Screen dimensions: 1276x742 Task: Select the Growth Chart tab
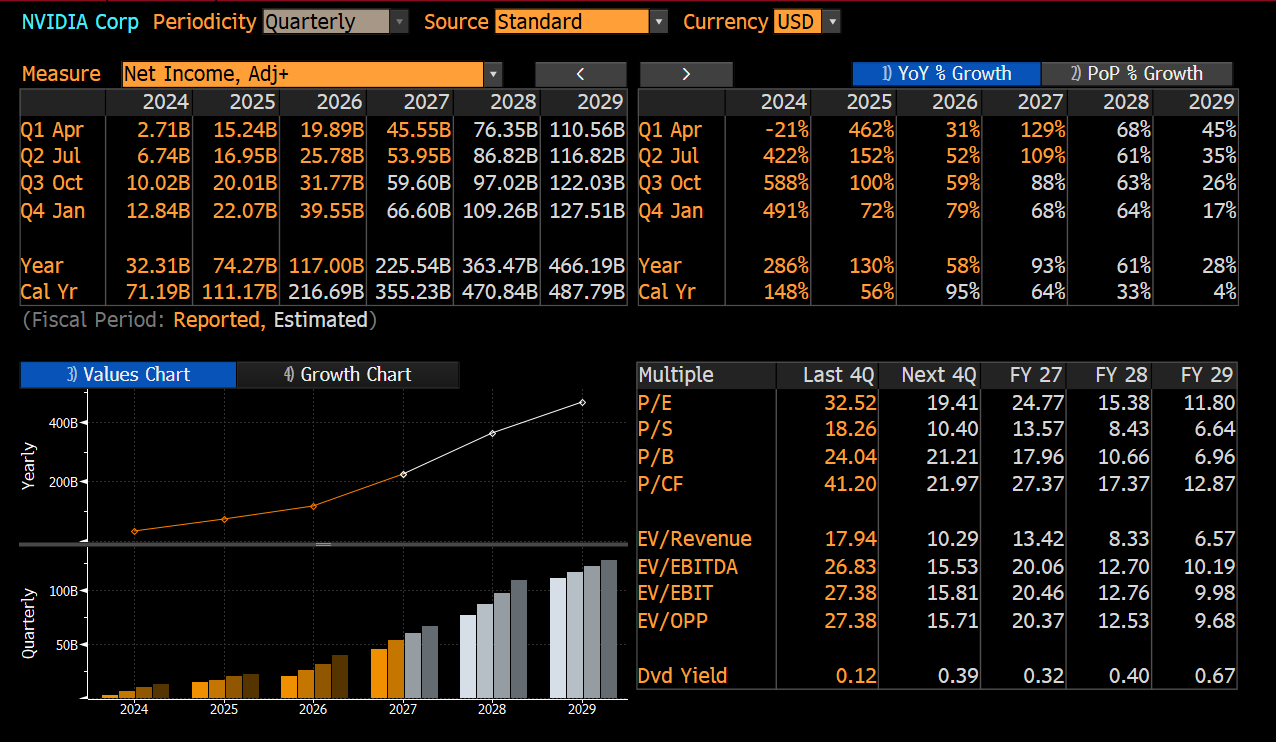(347, 375)
